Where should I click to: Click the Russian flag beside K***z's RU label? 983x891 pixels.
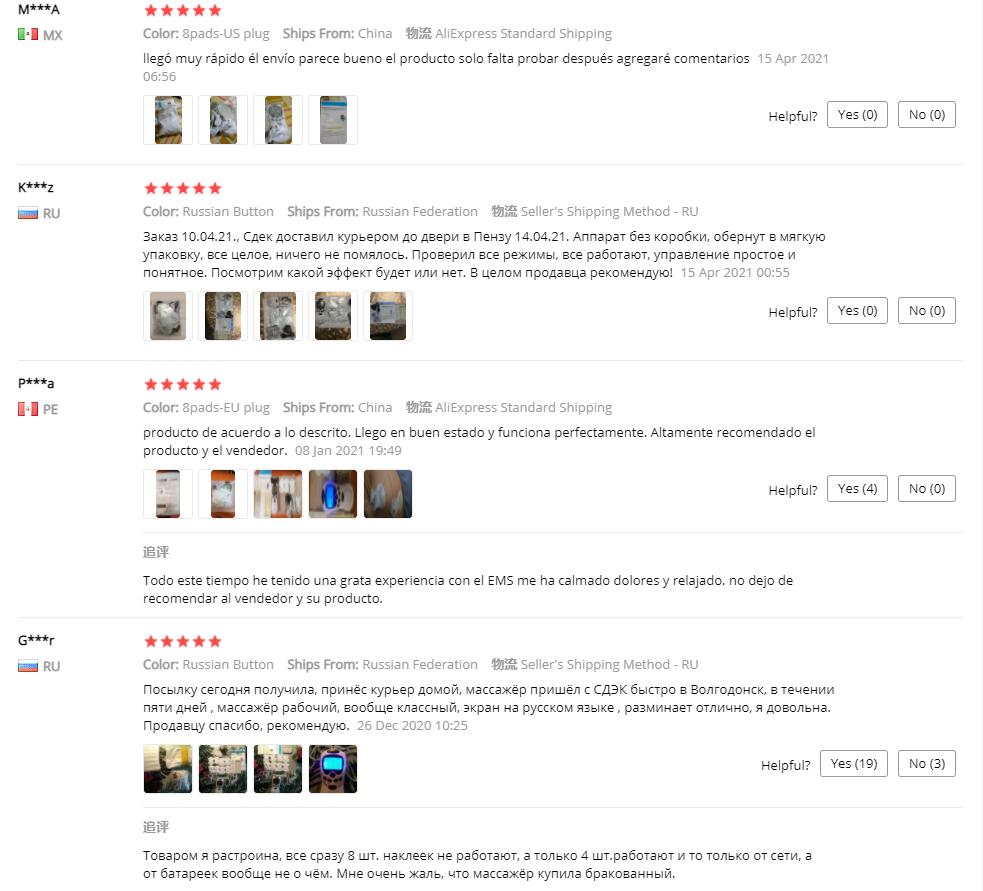point(28,213)
